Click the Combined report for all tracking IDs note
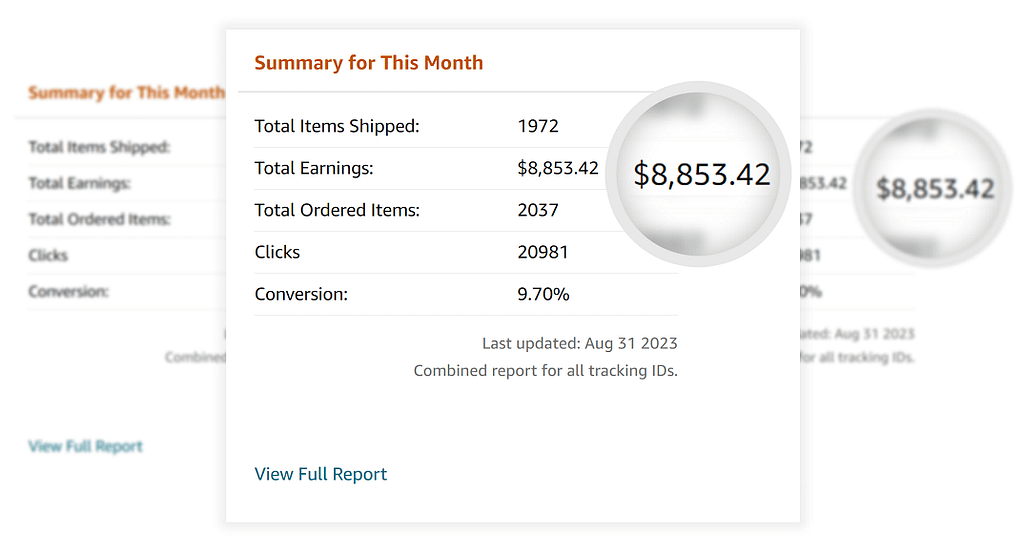Screen dimensions: 1024x556 coord(545,371)
